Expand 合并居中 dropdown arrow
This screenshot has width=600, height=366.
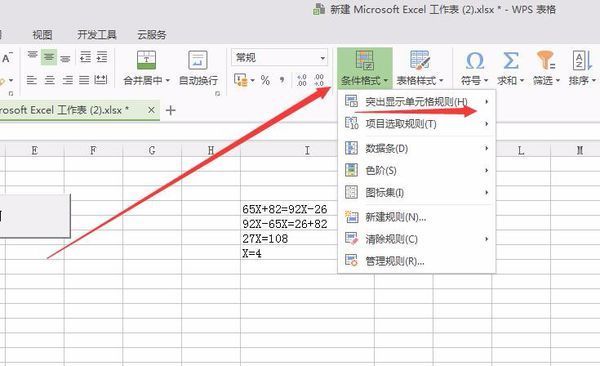coord(167,80)
